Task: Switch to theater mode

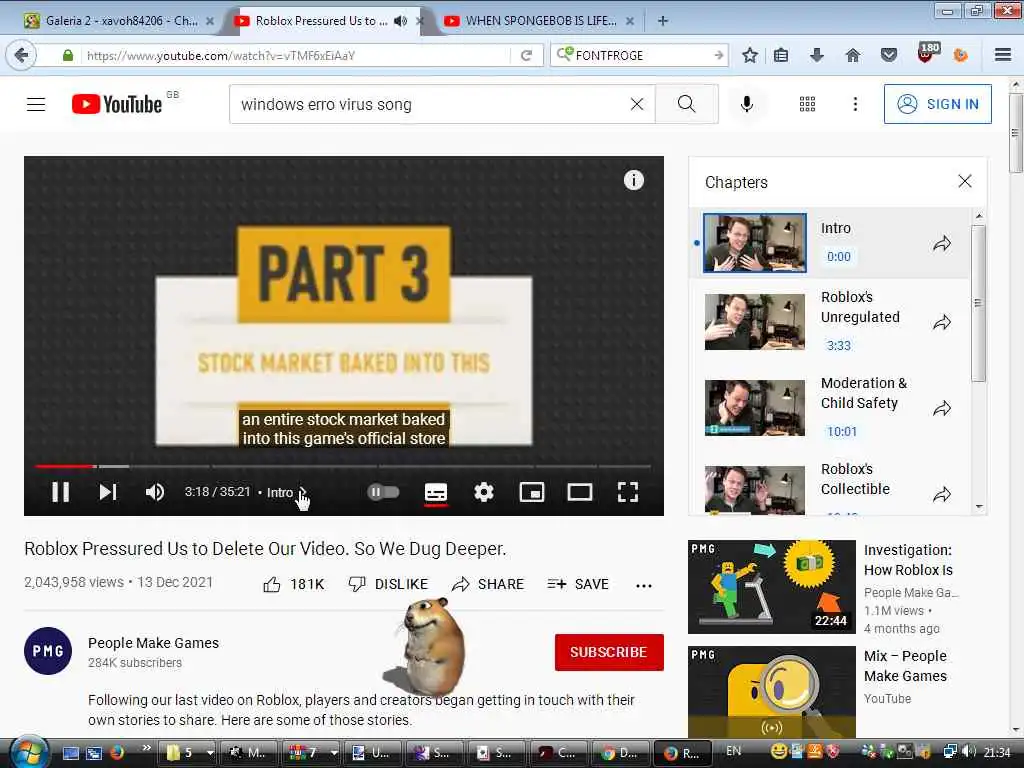Action: tap(579, 492)
